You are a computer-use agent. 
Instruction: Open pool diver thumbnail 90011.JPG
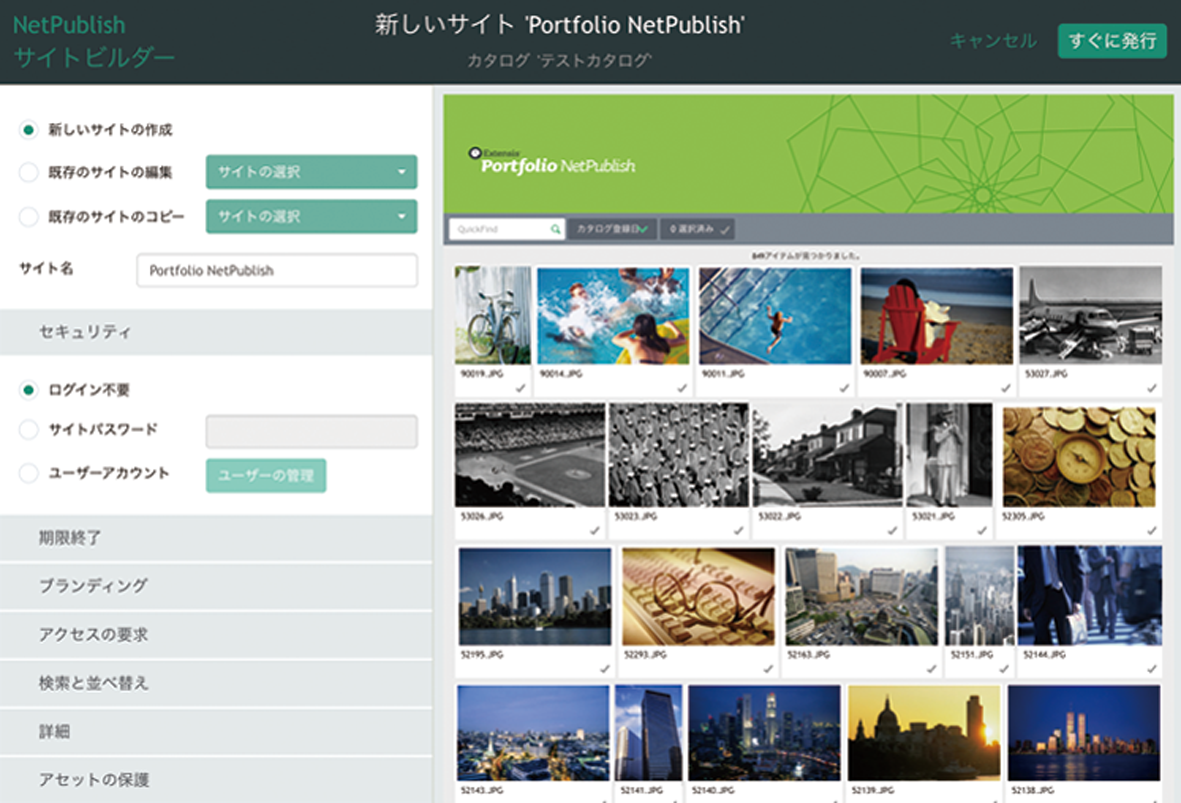tap(775, 316)
